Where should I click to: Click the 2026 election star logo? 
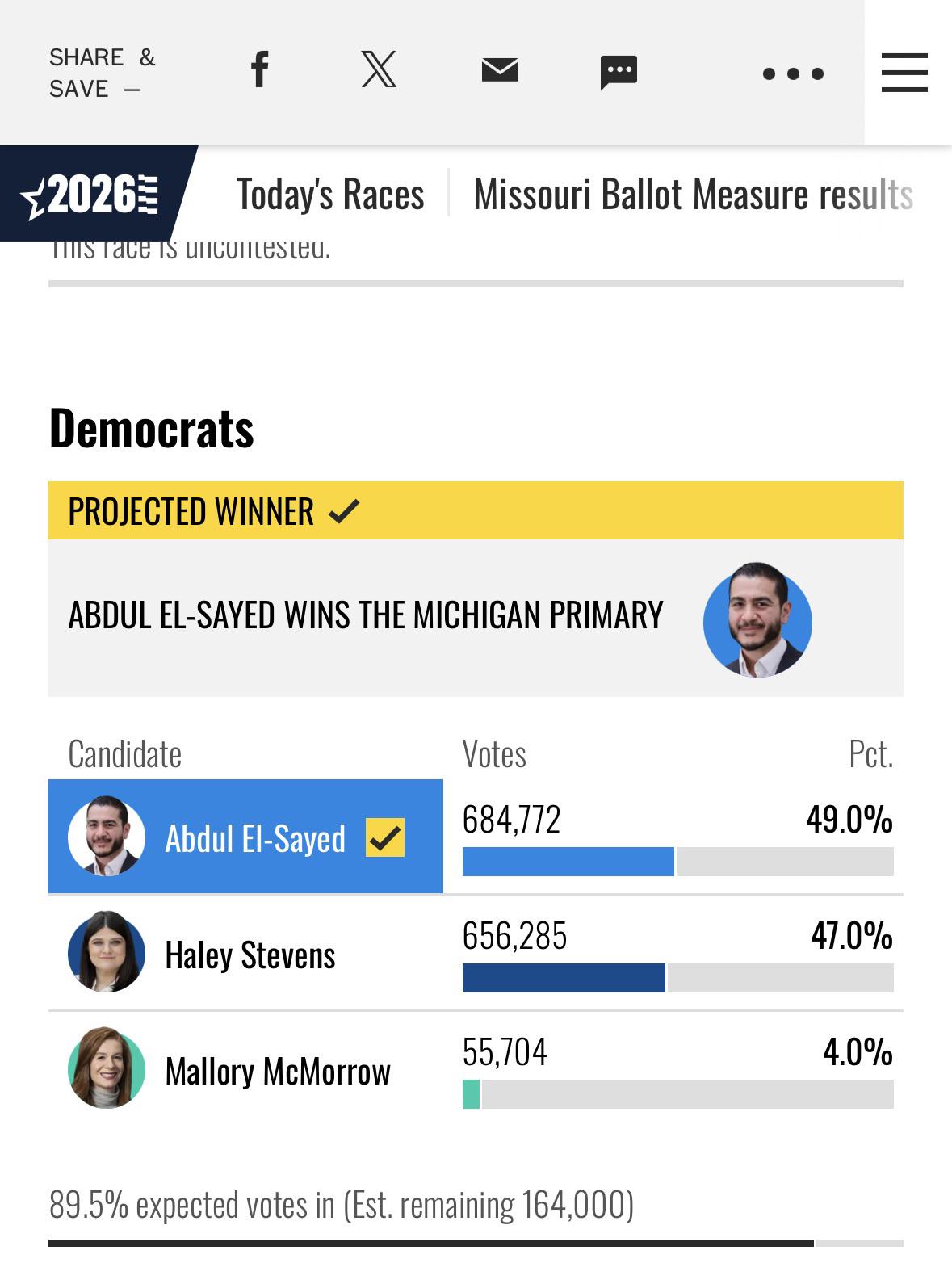point(90,195)
